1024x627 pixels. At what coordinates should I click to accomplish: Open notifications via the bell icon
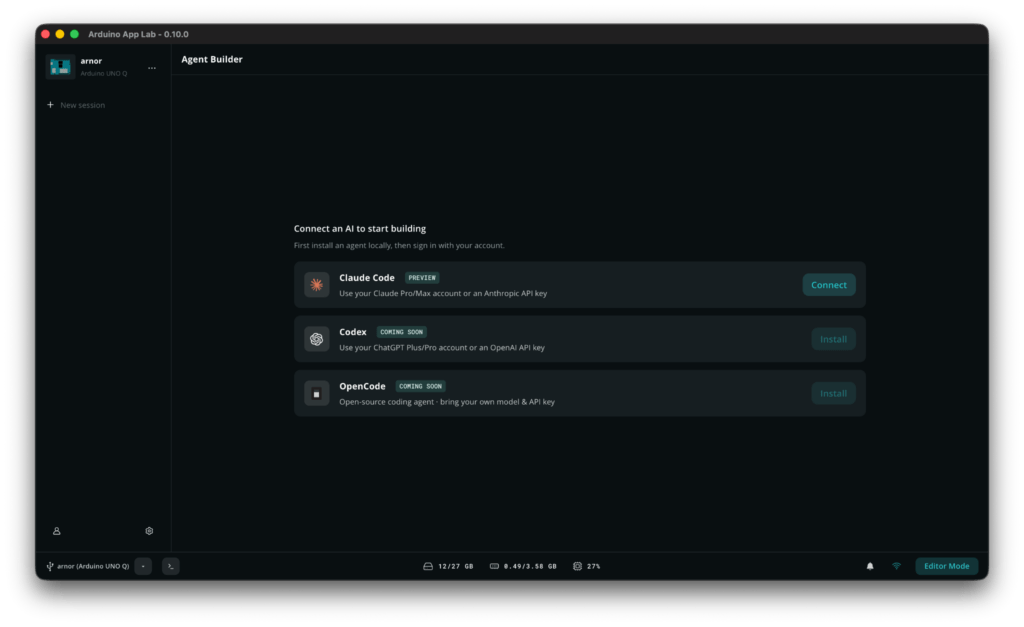point(870,566)
